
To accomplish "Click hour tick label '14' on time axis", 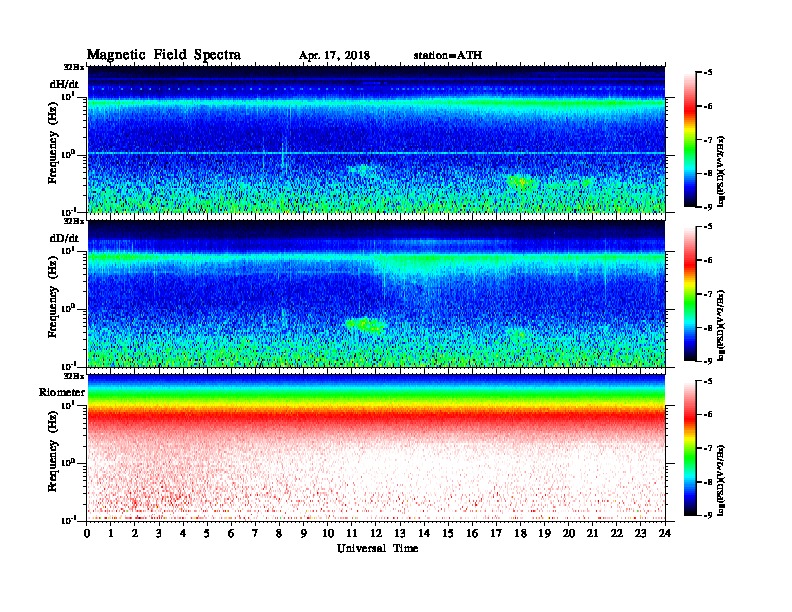I will point(424,533).
